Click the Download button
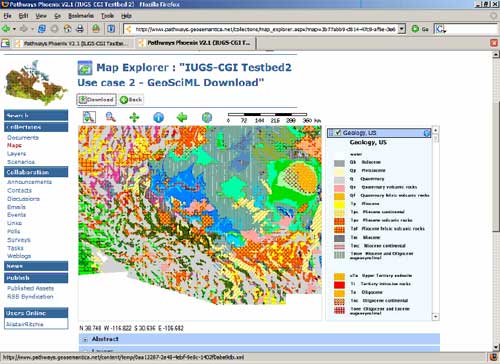 coord(96,100)
